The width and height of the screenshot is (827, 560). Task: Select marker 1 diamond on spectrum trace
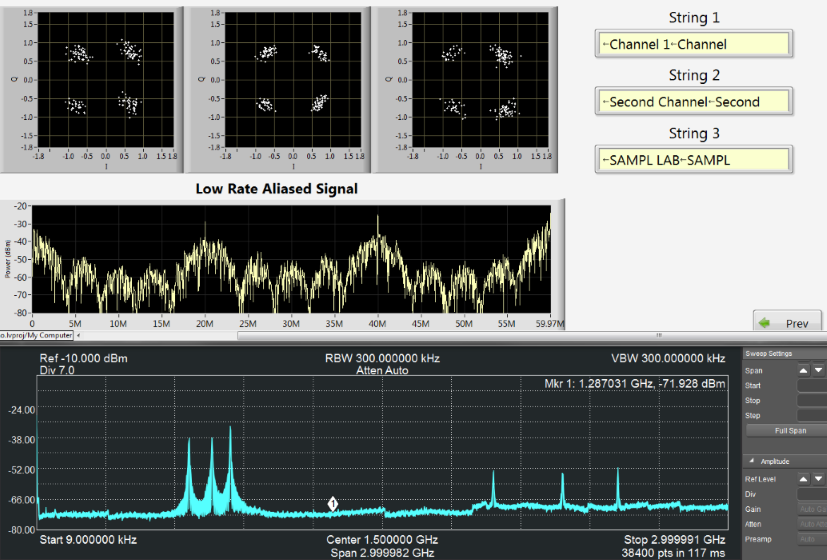[333, 503]
